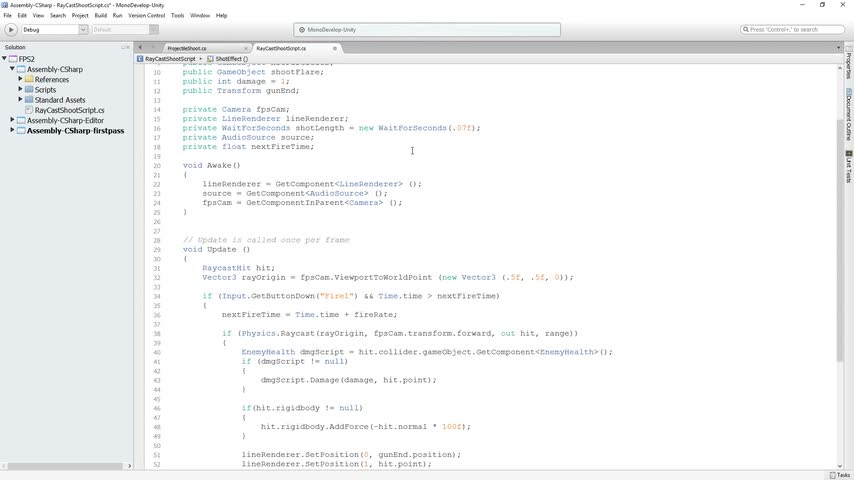Expand the Standard Assets folder
Viewport: 854px width, 480px height.
(20, 99)
